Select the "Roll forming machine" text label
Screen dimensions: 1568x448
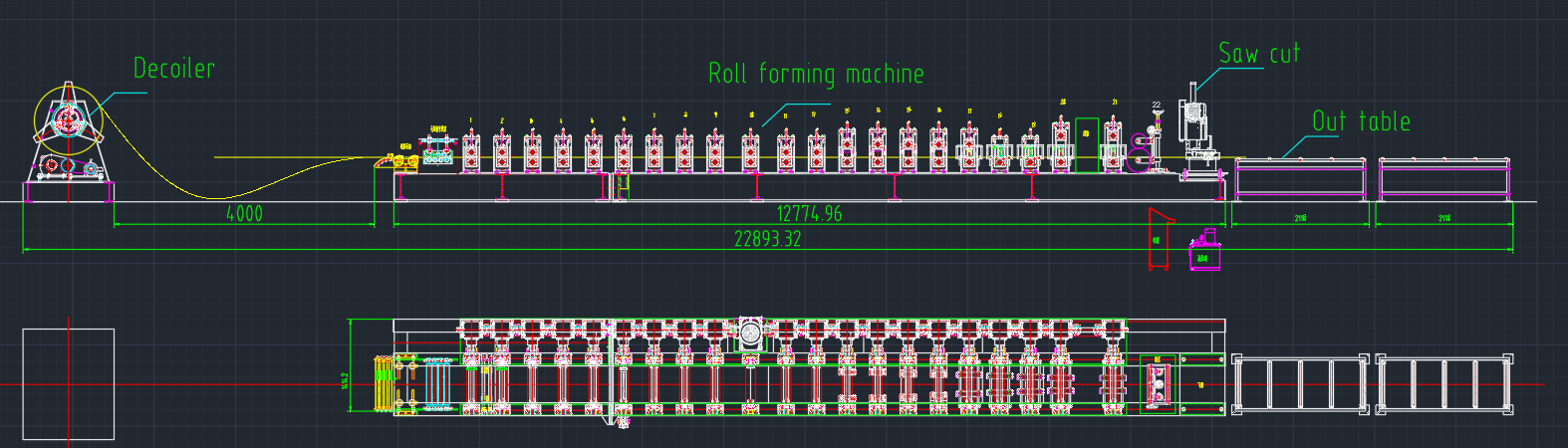pos(815,75)
